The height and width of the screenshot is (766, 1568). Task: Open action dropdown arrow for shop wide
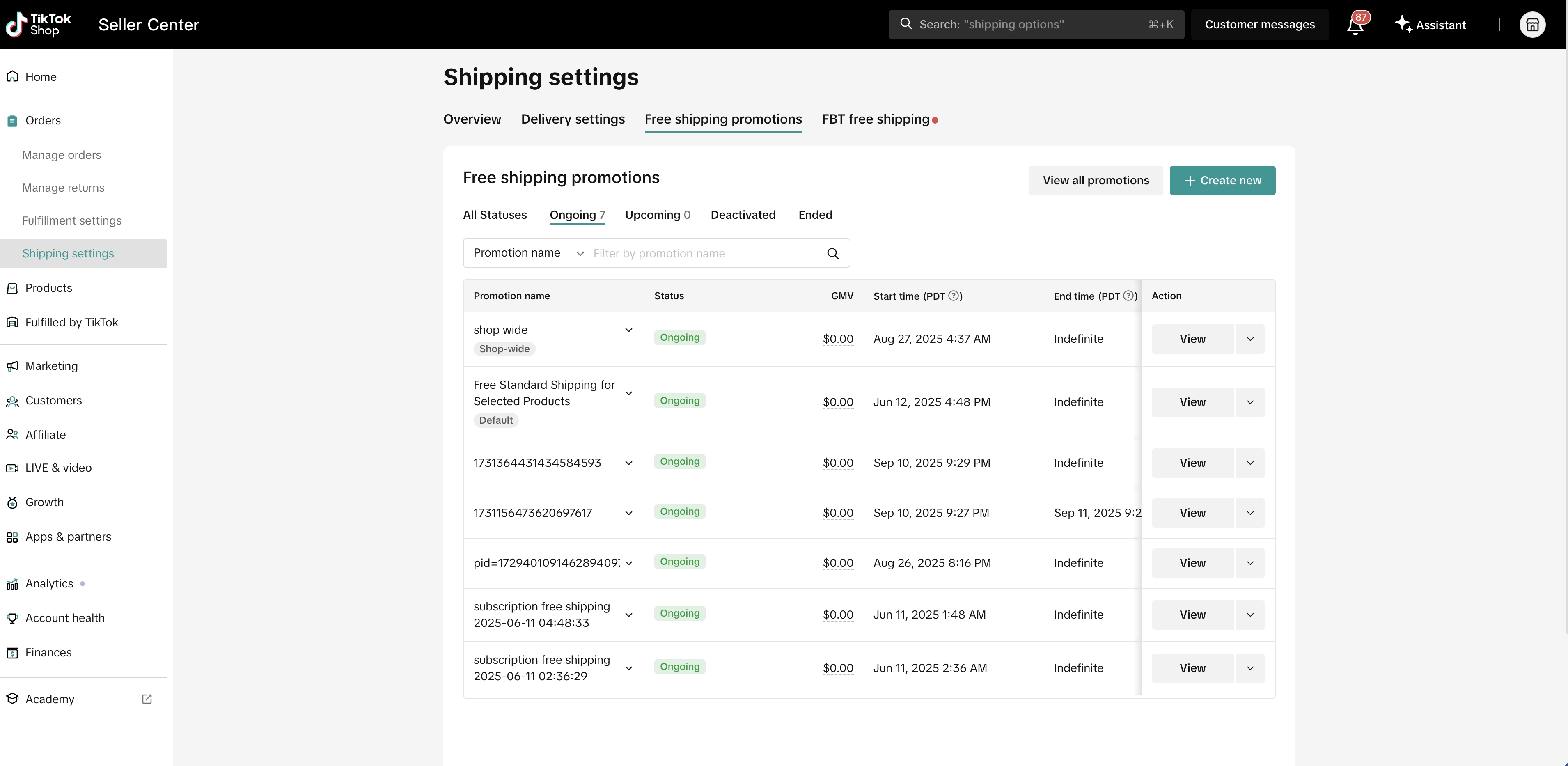1249,339
